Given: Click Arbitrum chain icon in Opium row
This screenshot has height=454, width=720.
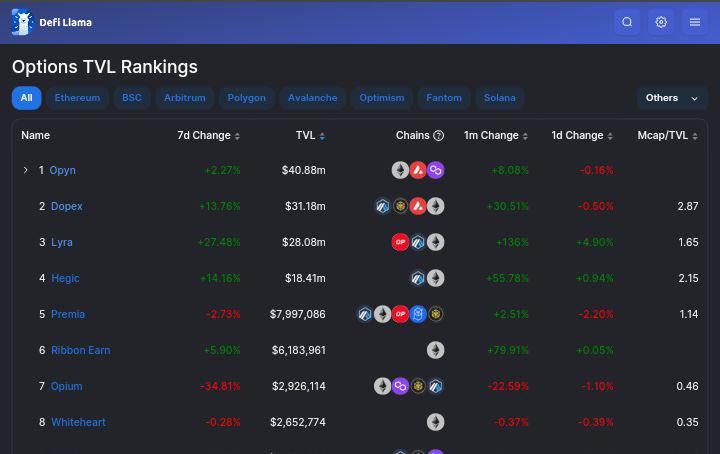Looking at the screenshot, I should click(435, 386).
